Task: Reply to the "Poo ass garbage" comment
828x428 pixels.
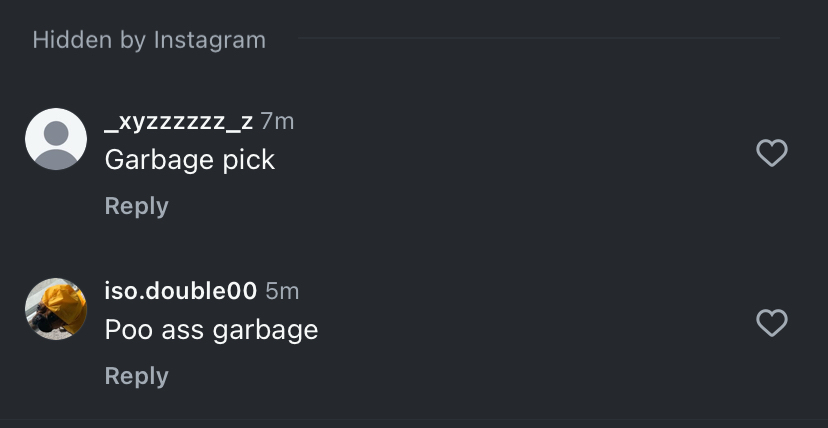Action: click(x=136, y=376)
